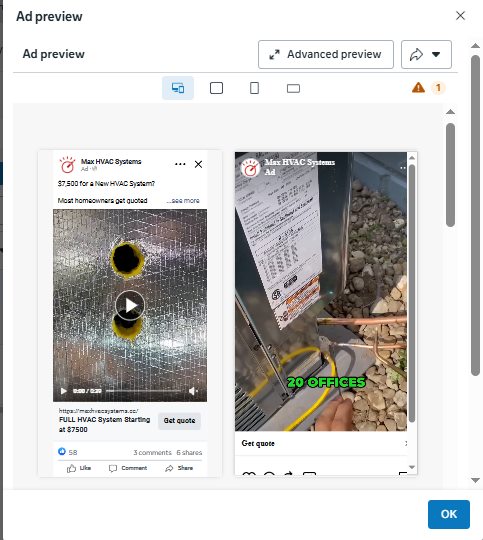
Task: Open Advanced preview
Action: coord(326,54)
